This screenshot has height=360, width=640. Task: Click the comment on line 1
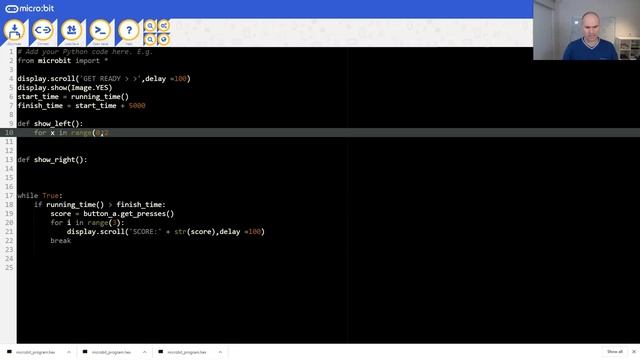(x=85, y=52)
